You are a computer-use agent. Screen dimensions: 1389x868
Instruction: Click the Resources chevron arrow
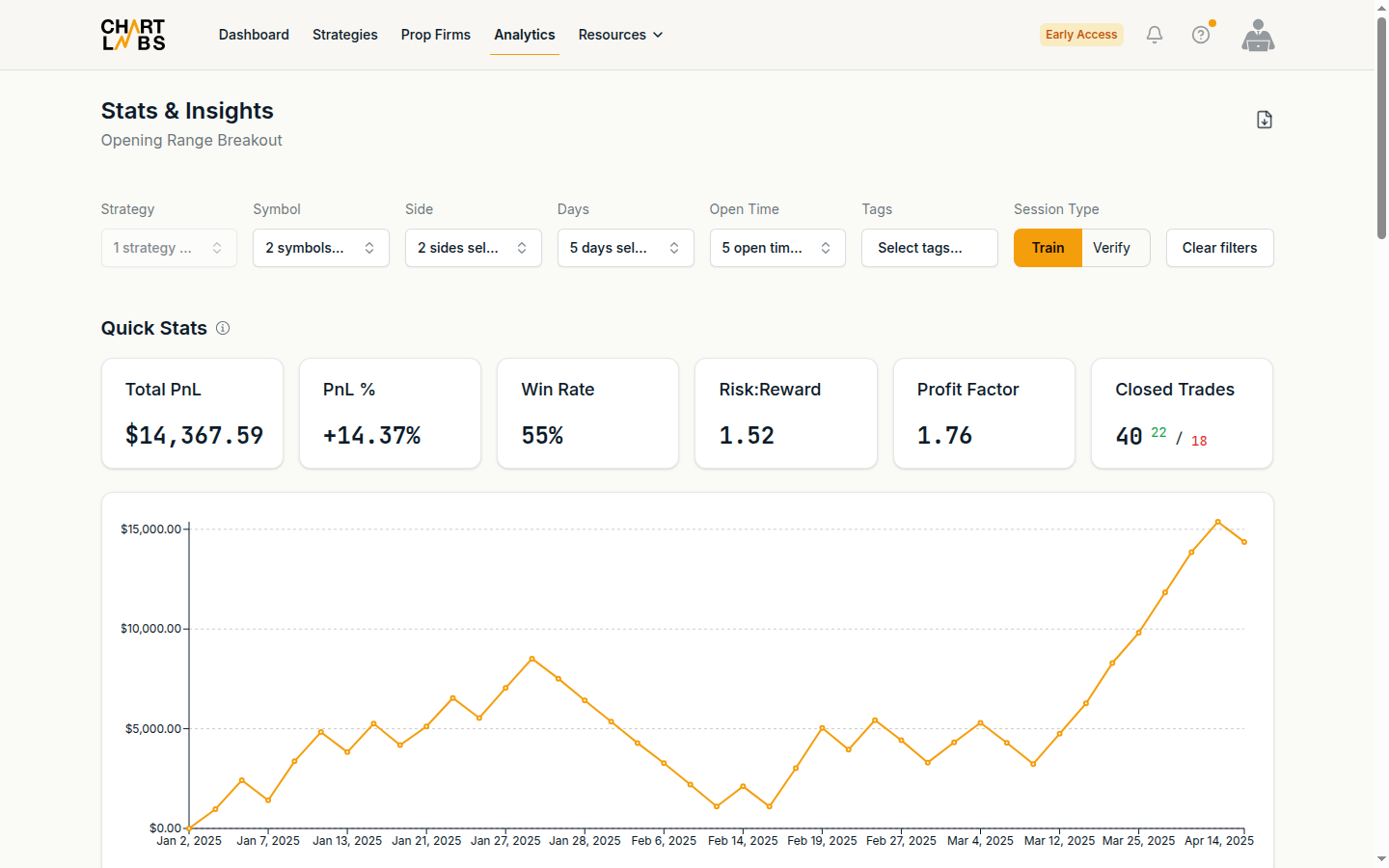(x=658, y=35)
